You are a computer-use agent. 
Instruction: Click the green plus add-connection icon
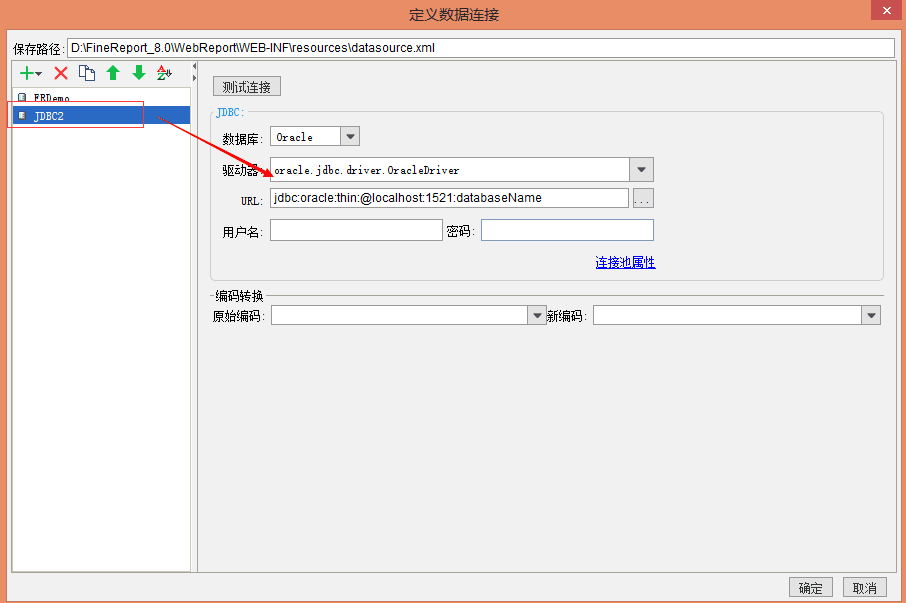27,73
